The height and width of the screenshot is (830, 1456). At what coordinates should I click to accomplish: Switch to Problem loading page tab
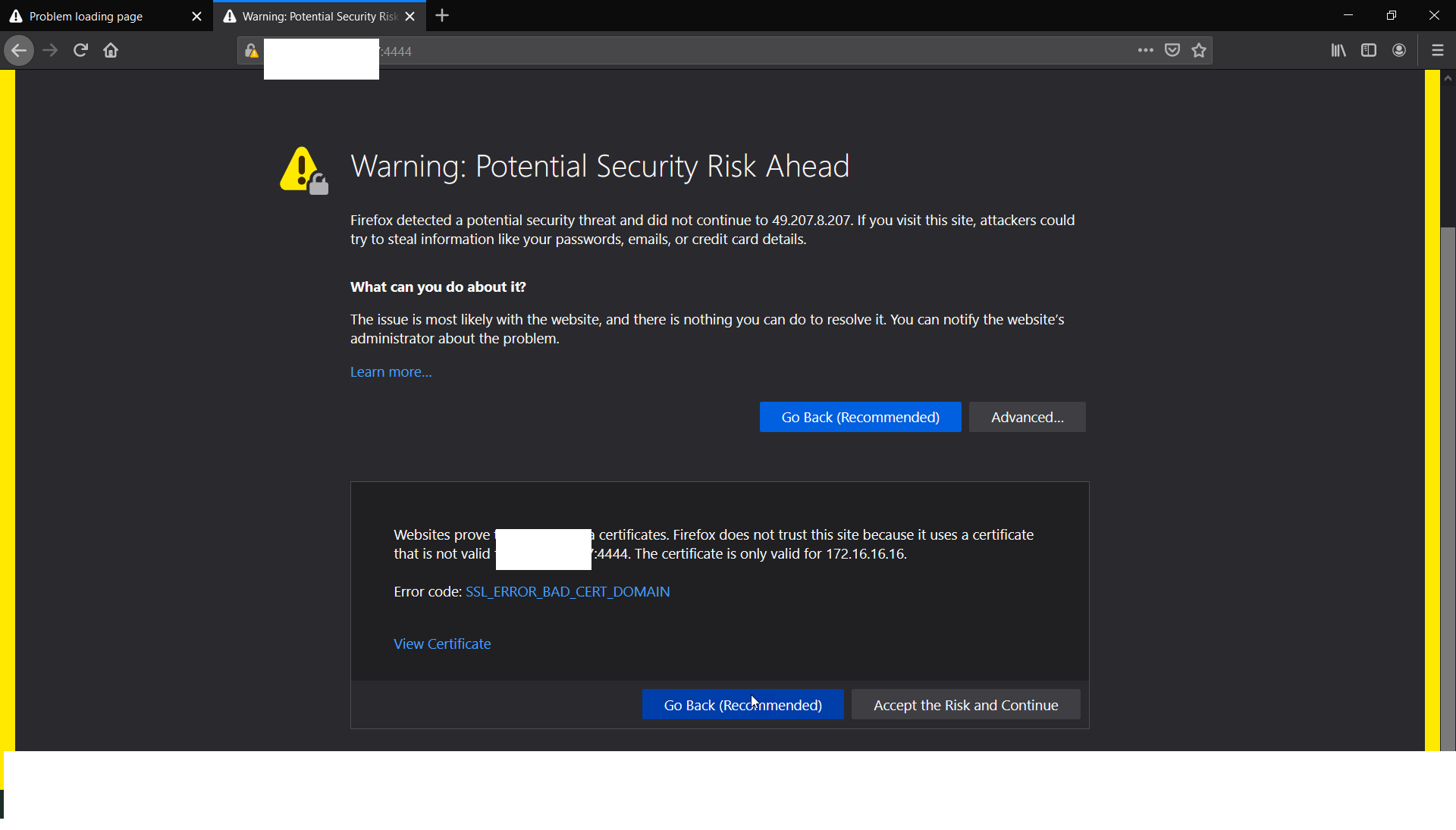[106, 16]
